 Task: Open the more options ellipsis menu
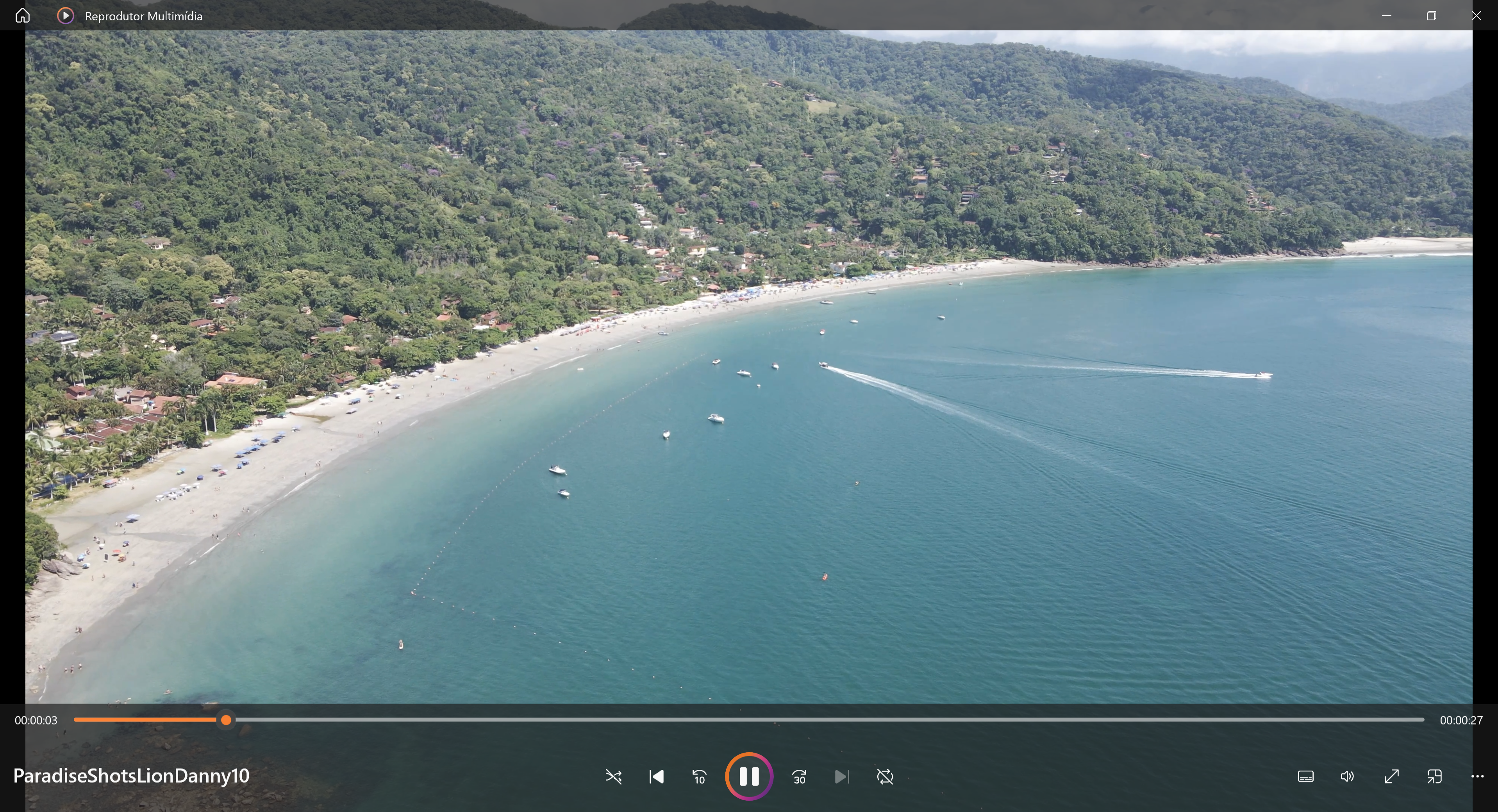click(1478, 776)
